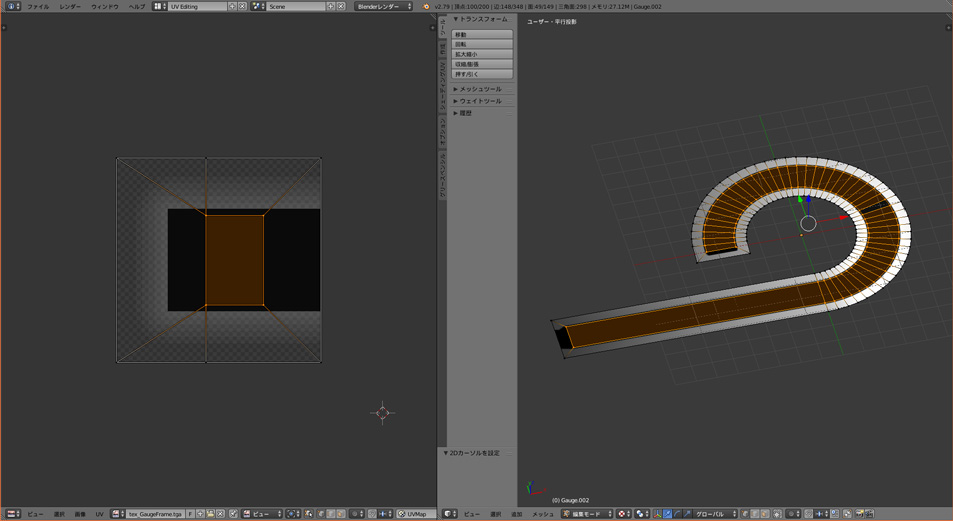Open the 3D view 追加 menu
This screenshot has width=953, height=521.
(517, 514)
